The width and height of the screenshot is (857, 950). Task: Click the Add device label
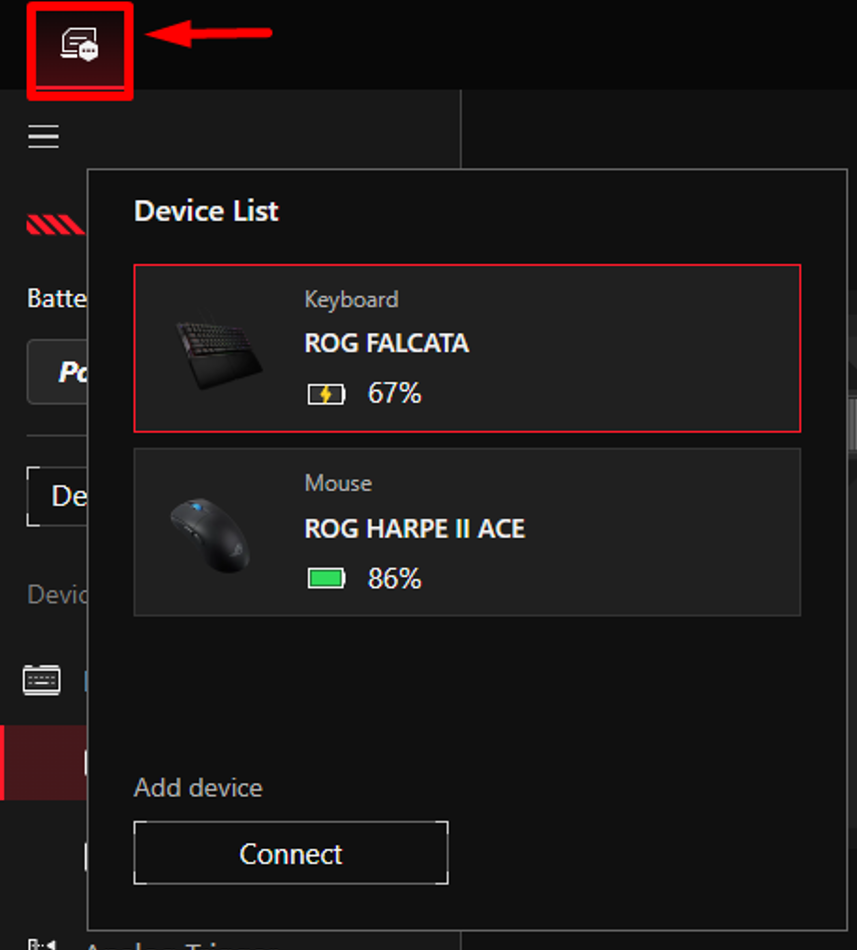click(x=198, y=788)
